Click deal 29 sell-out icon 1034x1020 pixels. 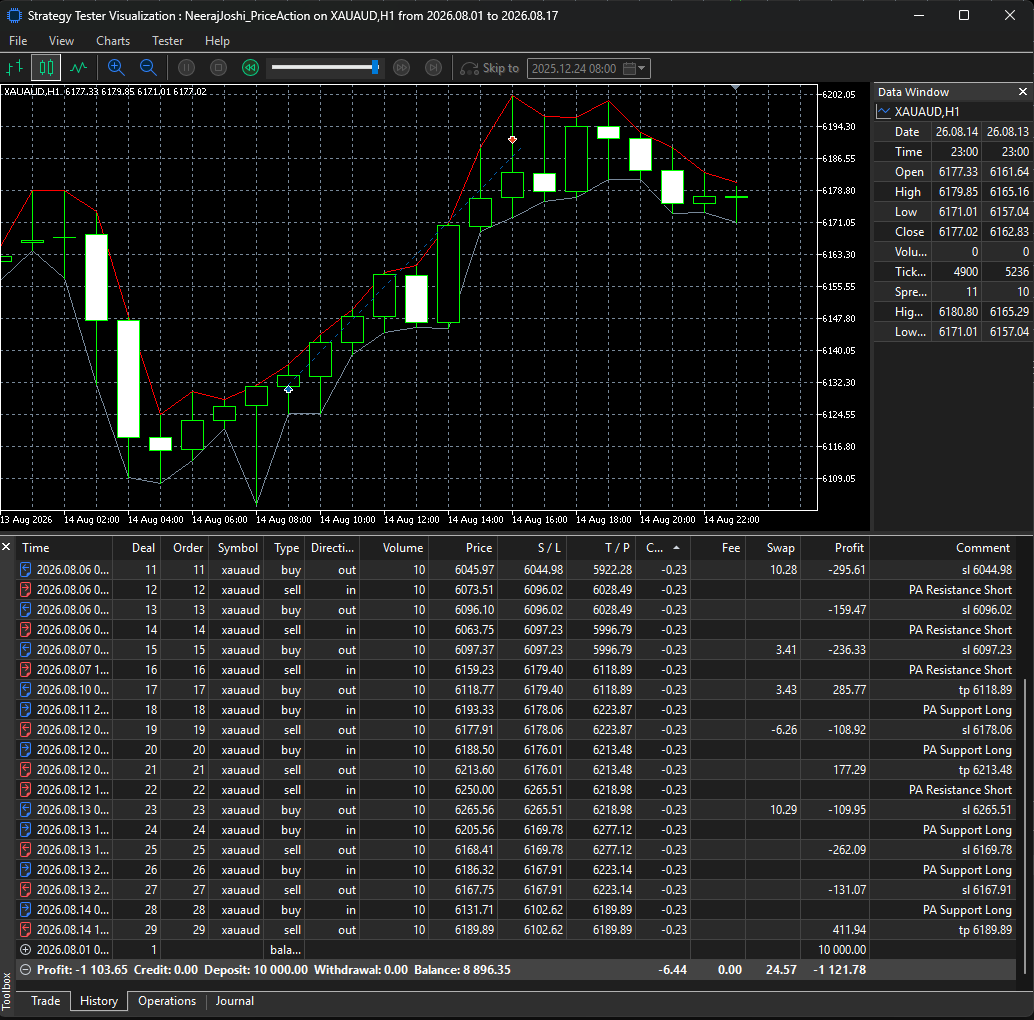26,930
